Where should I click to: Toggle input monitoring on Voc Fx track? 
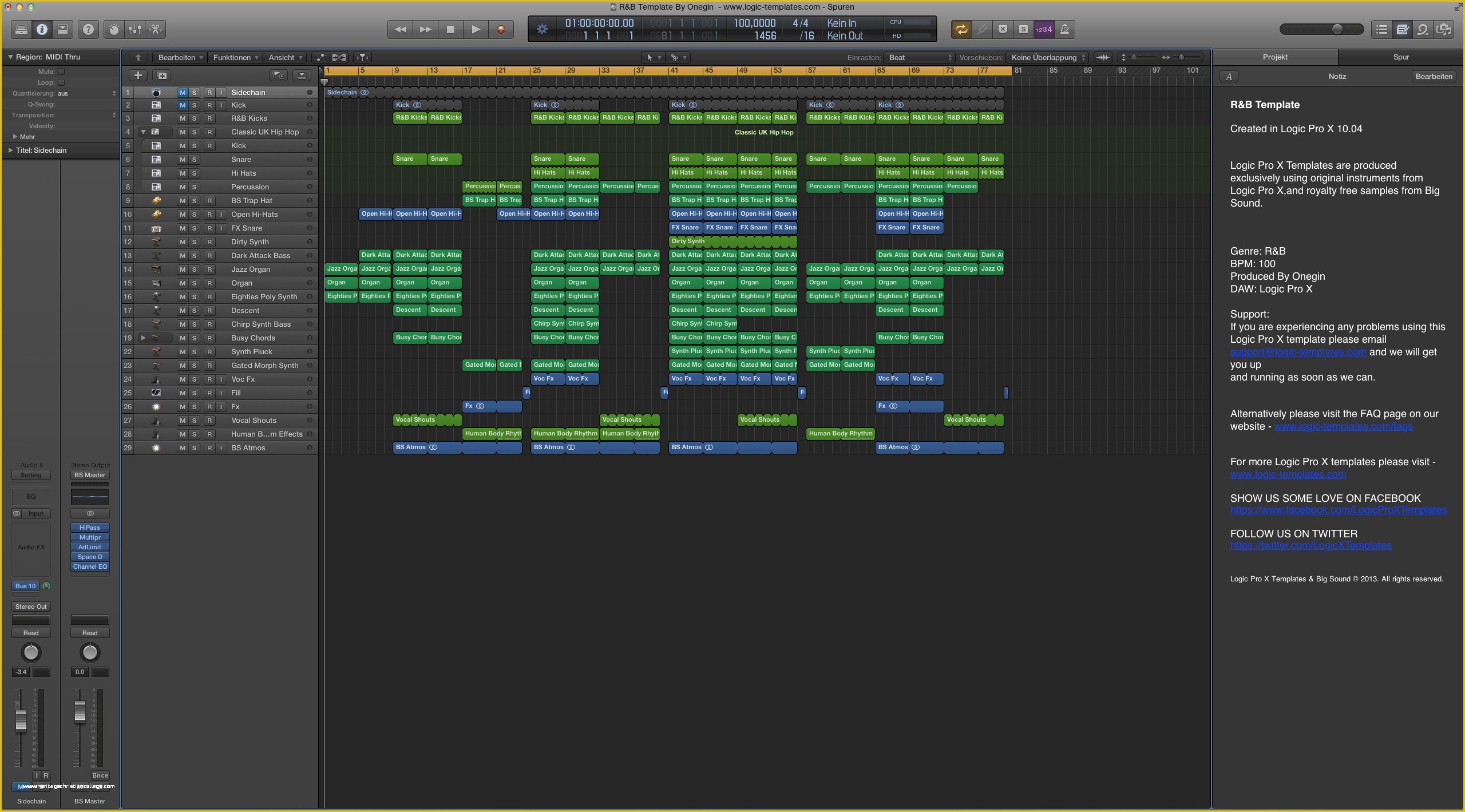[221, 379]
